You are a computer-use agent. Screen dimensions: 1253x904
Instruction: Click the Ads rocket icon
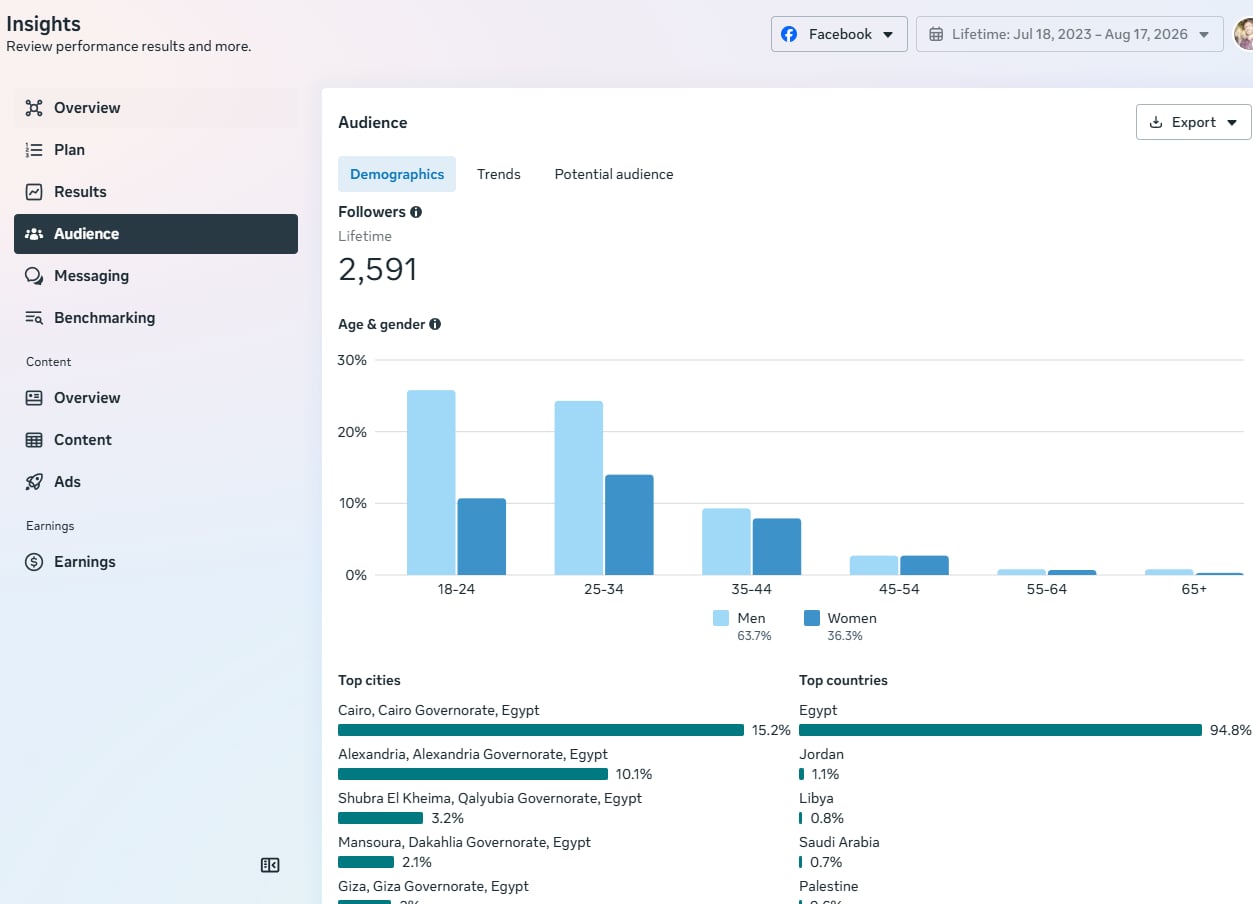34,482
